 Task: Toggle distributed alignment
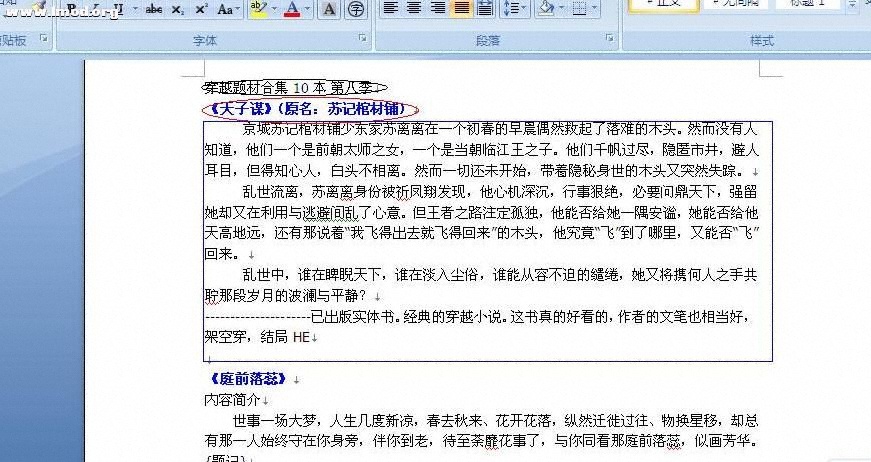485,8
